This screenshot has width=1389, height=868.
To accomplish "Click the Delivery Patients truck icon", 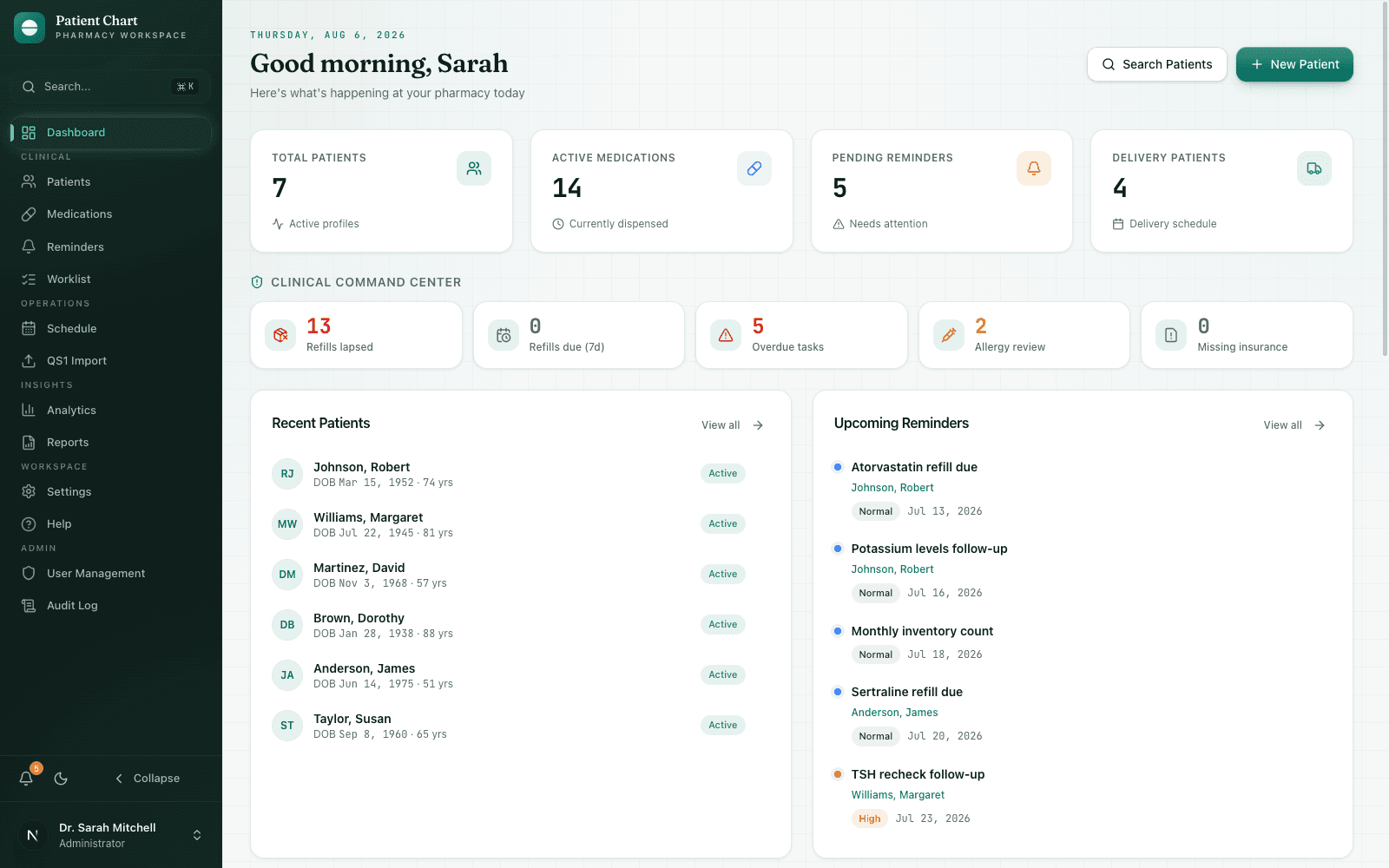I will coord(1314,168).
